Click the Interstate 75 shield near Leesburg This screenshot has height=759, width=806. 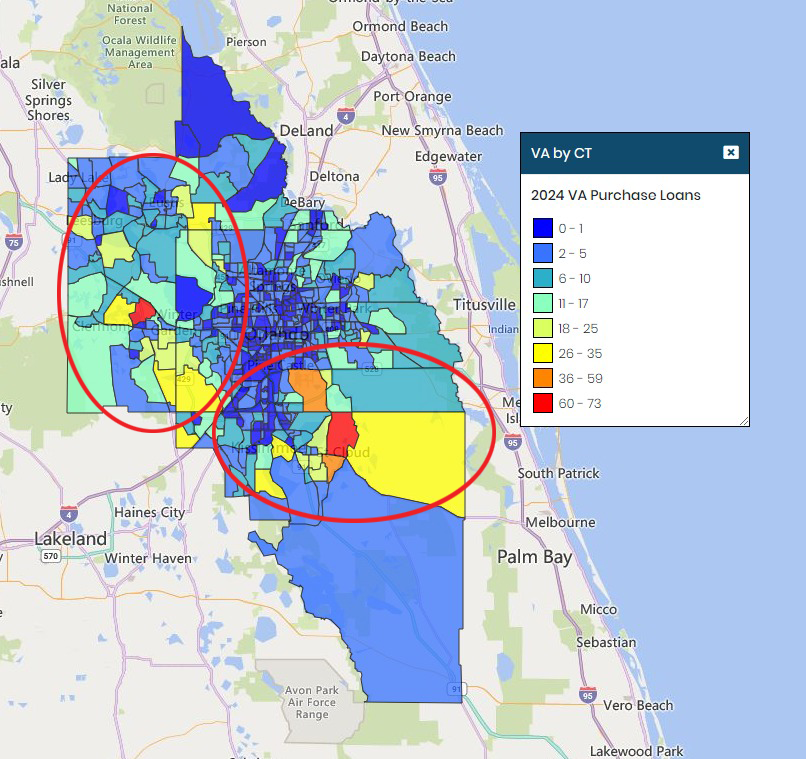click(14, 242)
